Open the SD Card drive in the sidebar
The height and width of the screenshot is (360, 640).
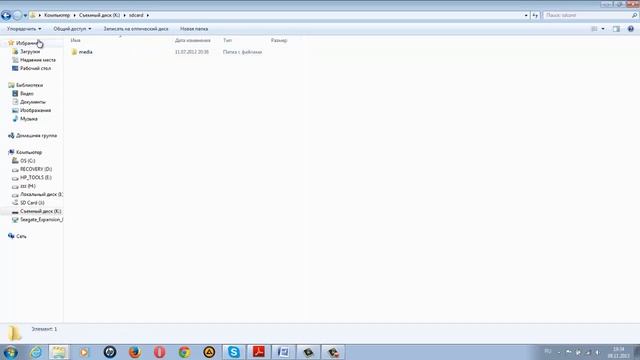pyautogui.click(x=32, y=203)
